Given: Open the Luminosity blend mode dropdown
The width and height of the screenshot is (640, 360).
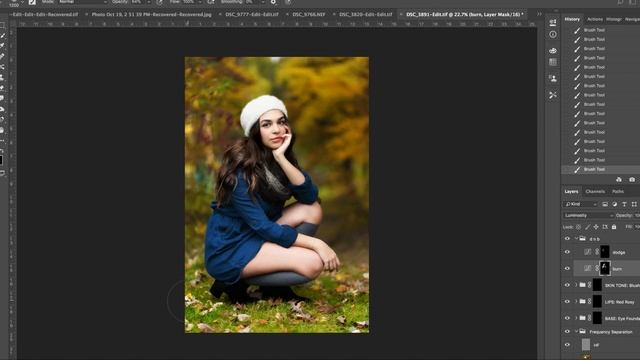Looking at the screenshot, I should (x=588, y=216).
